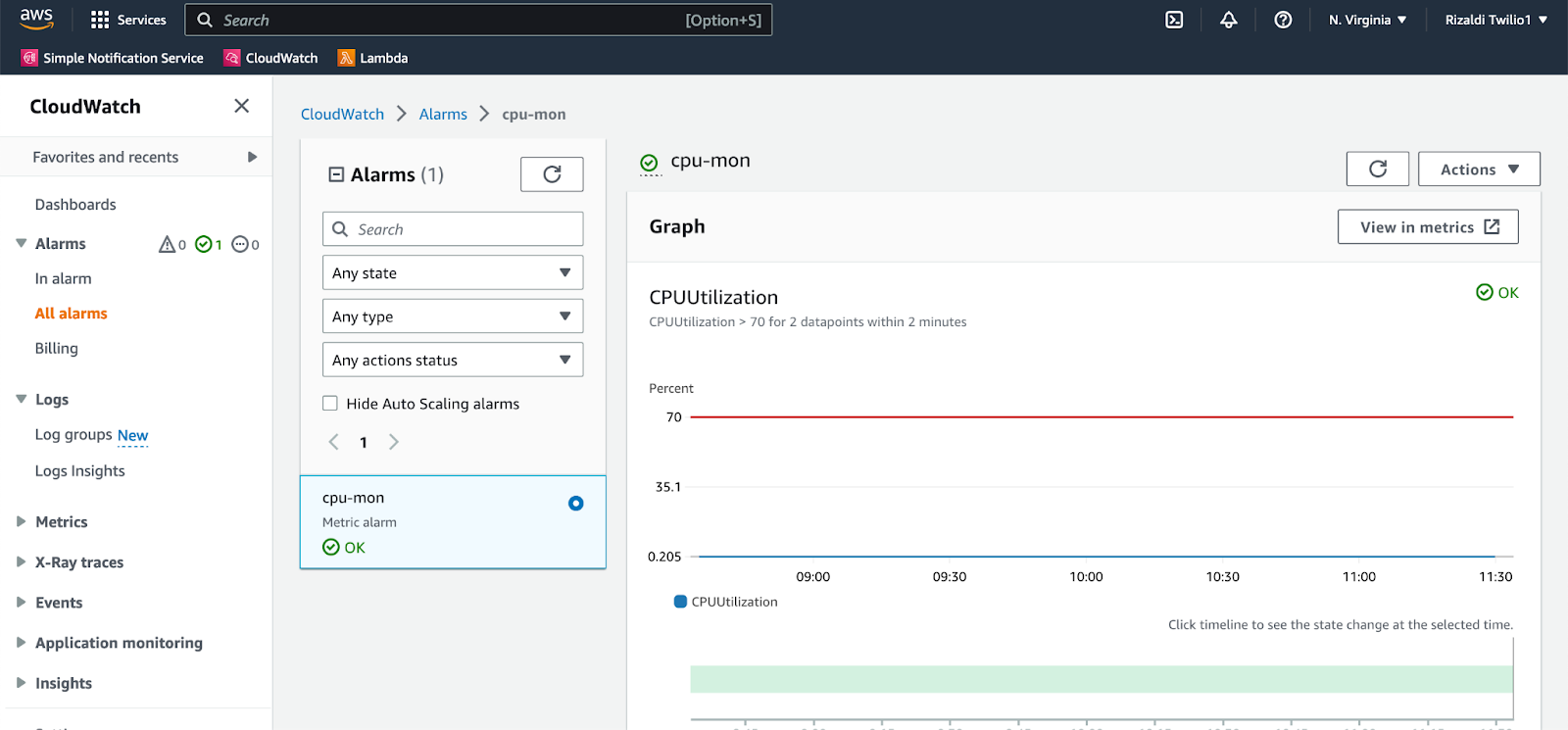Open the N. Virginia region selector

point(1368,20)
